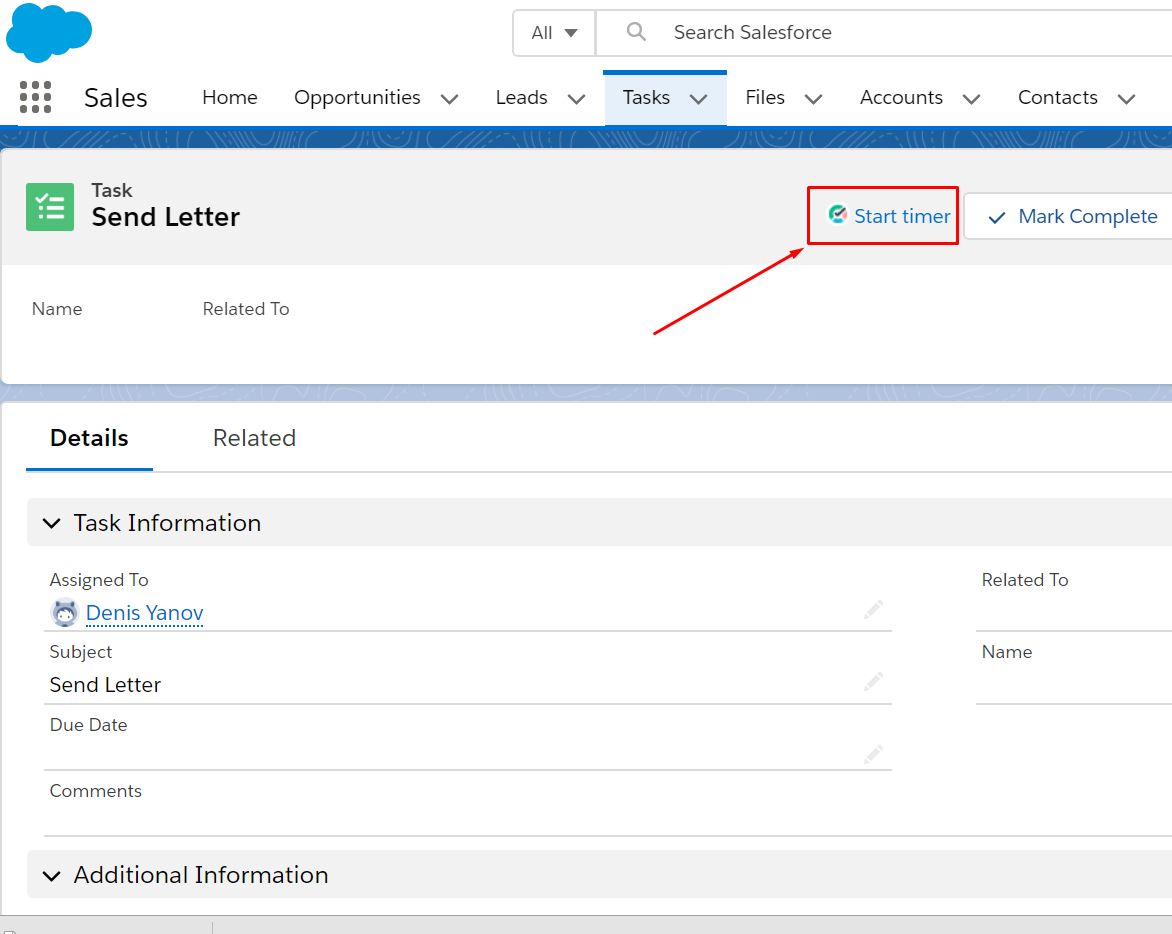This screenshot has width=1172, height=934.
Task: Click the search magnifier icon
Action: tap(636, 31)
